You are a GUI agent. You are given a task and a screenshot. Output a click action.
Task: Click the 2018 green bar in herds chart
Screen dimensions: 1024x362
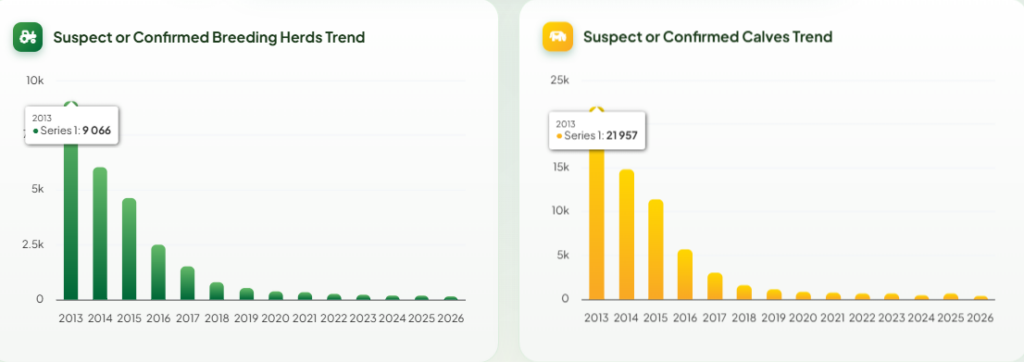pos(217,291)
